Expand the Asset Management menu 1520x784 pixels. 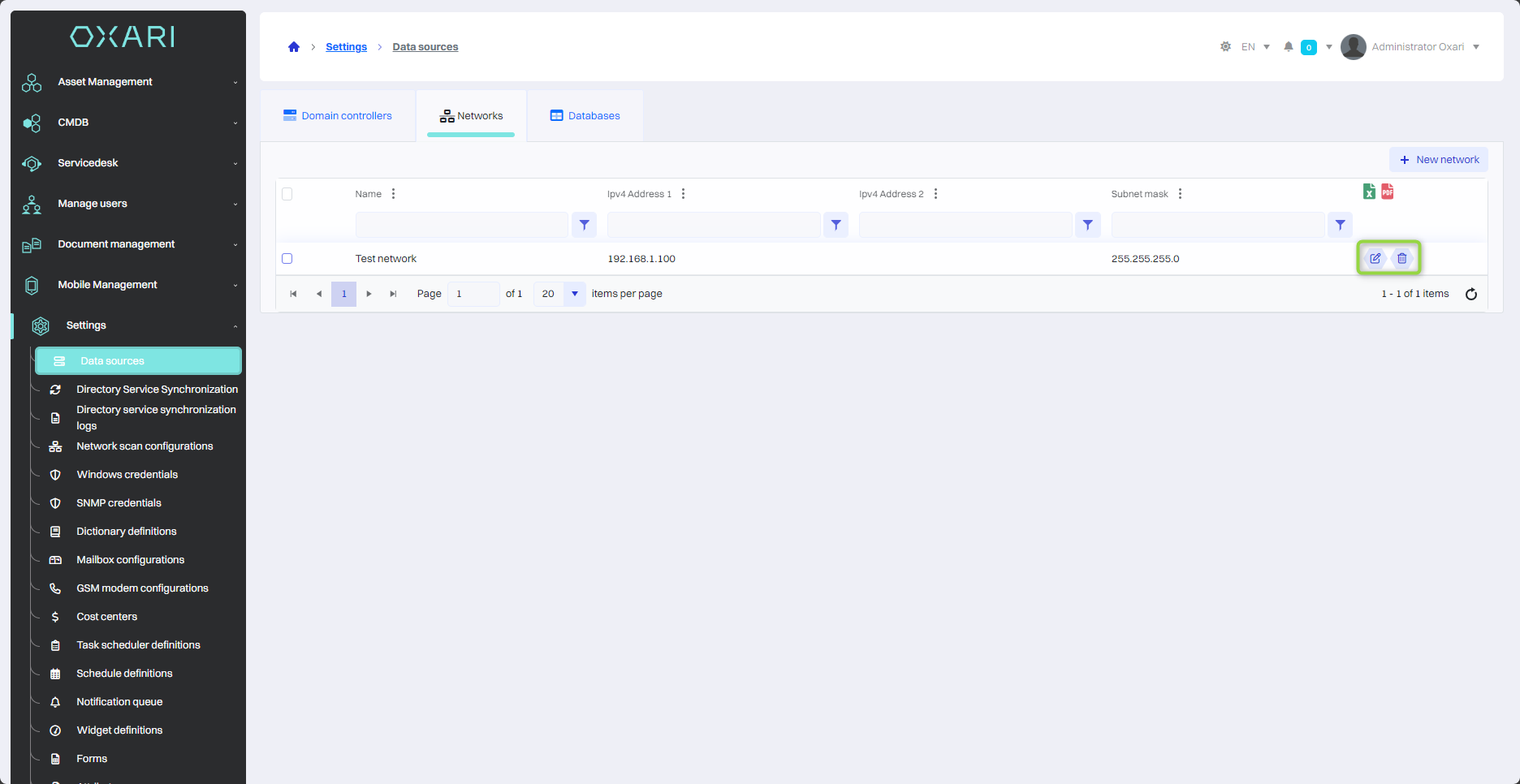pos(130,82)
